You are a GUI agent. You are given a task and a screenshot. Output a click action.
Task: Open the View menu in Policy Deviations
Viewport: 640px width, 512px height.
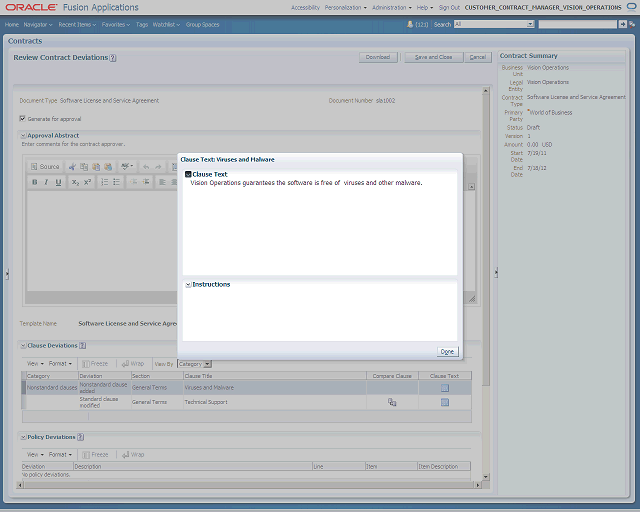35,454
